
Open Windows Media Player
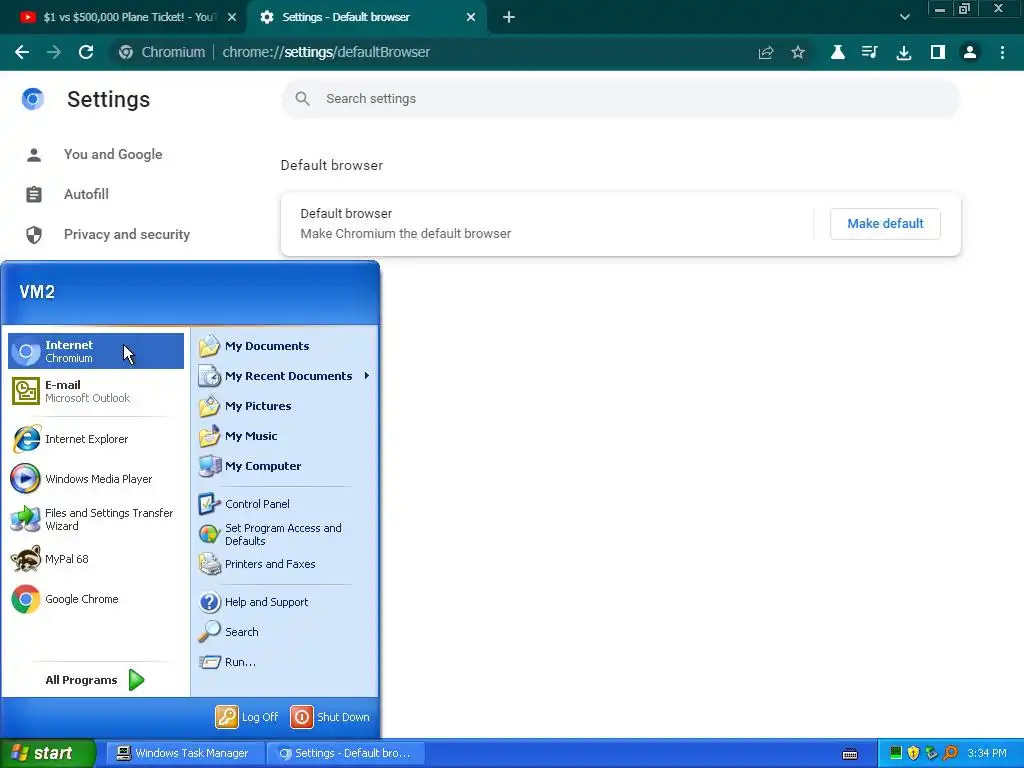[96, 479]
